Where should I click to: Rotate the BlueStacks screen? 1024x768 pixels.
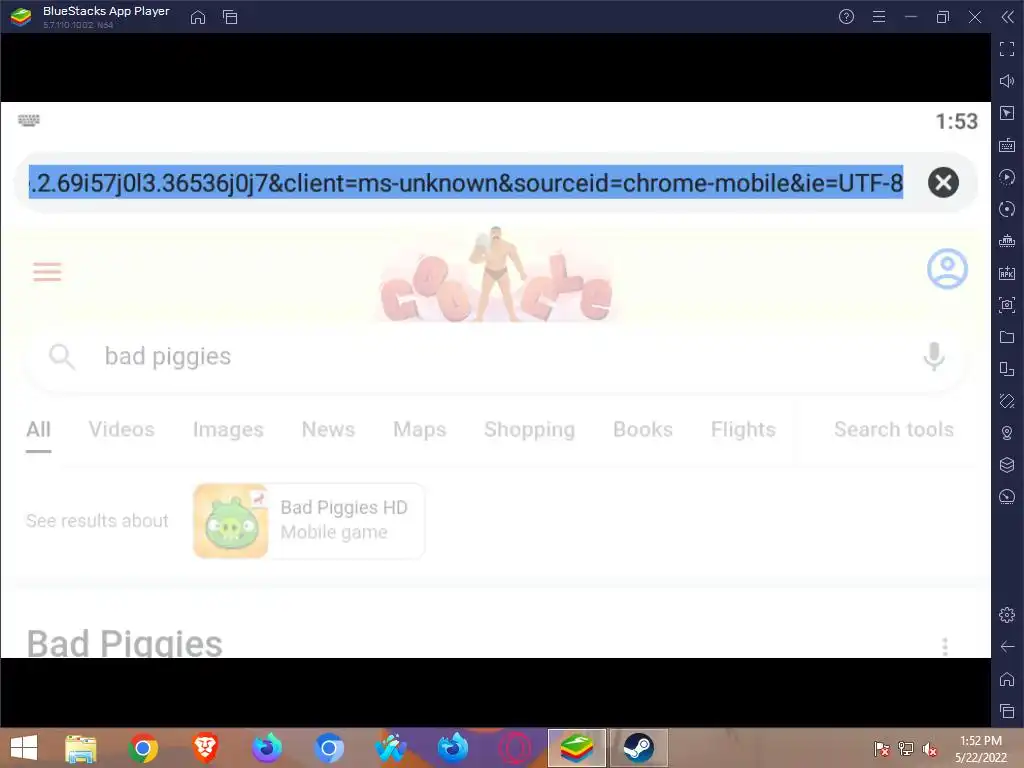pos(1006,401)
